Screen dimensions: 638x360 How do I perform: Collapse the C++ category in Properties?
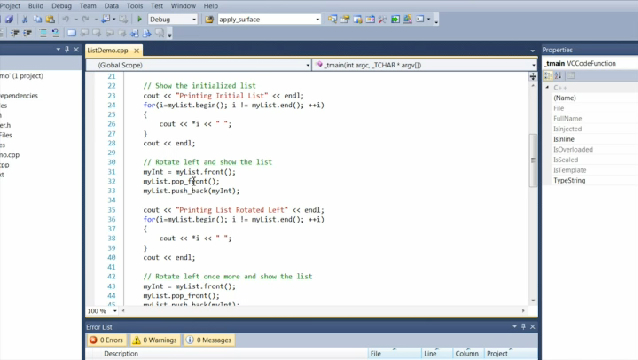pyautogui.click(x=547, y=87)
